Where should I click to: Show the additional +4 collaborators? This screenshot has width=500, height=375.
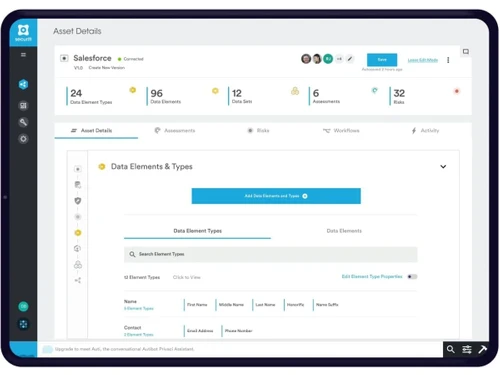pos(339,59)
